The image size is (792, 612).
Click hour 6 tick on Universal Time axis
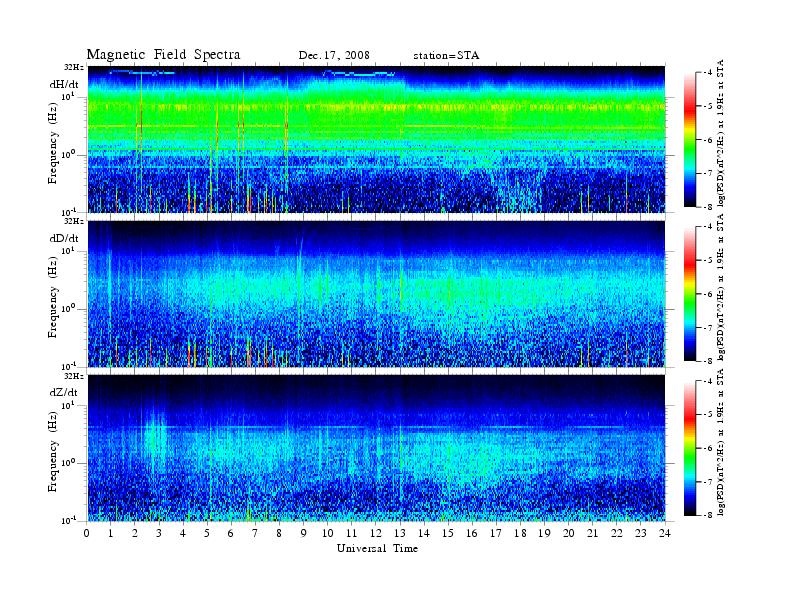(x=231, y=533)
